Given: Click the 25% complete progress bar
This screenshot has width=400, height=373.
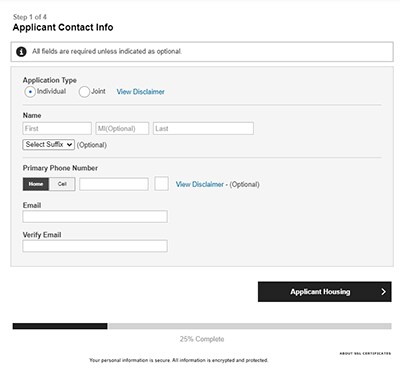Looking at the screenshot, I should point(202,326).
